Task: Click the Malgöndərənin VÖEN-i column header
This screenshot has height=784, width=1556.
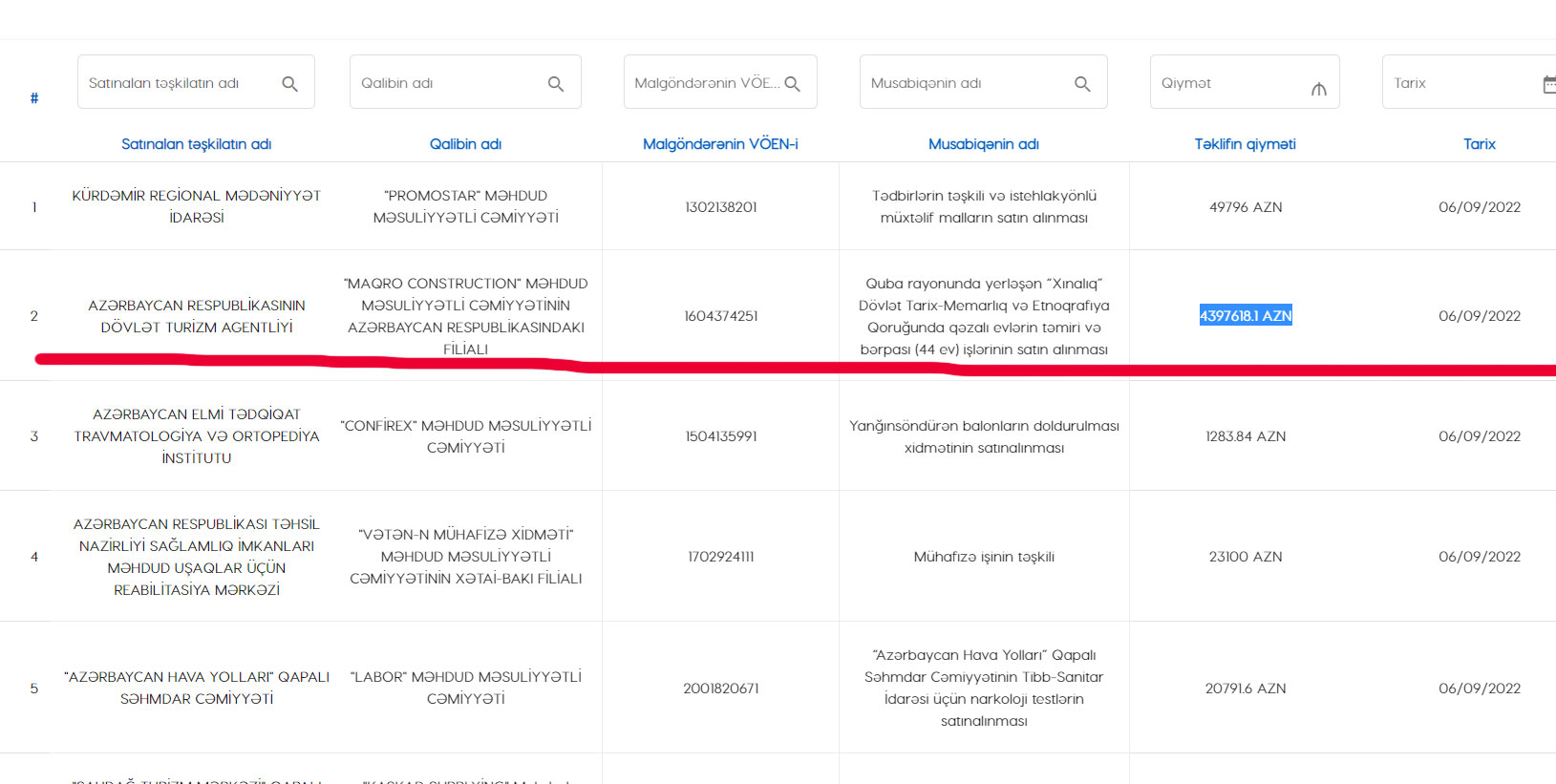Action: (720, 144)
